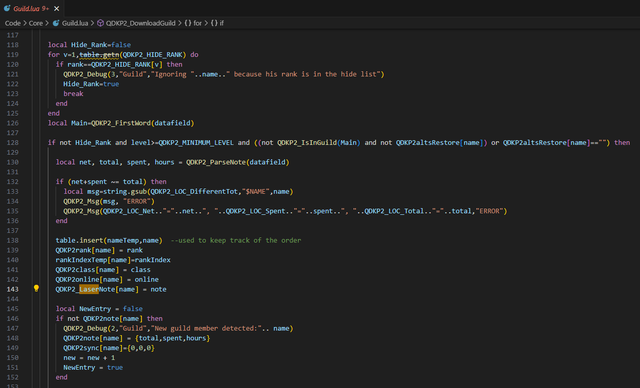Click line number 128 in the gutter
The width and height of the screenshot is (640, 388).
point(12,143)
